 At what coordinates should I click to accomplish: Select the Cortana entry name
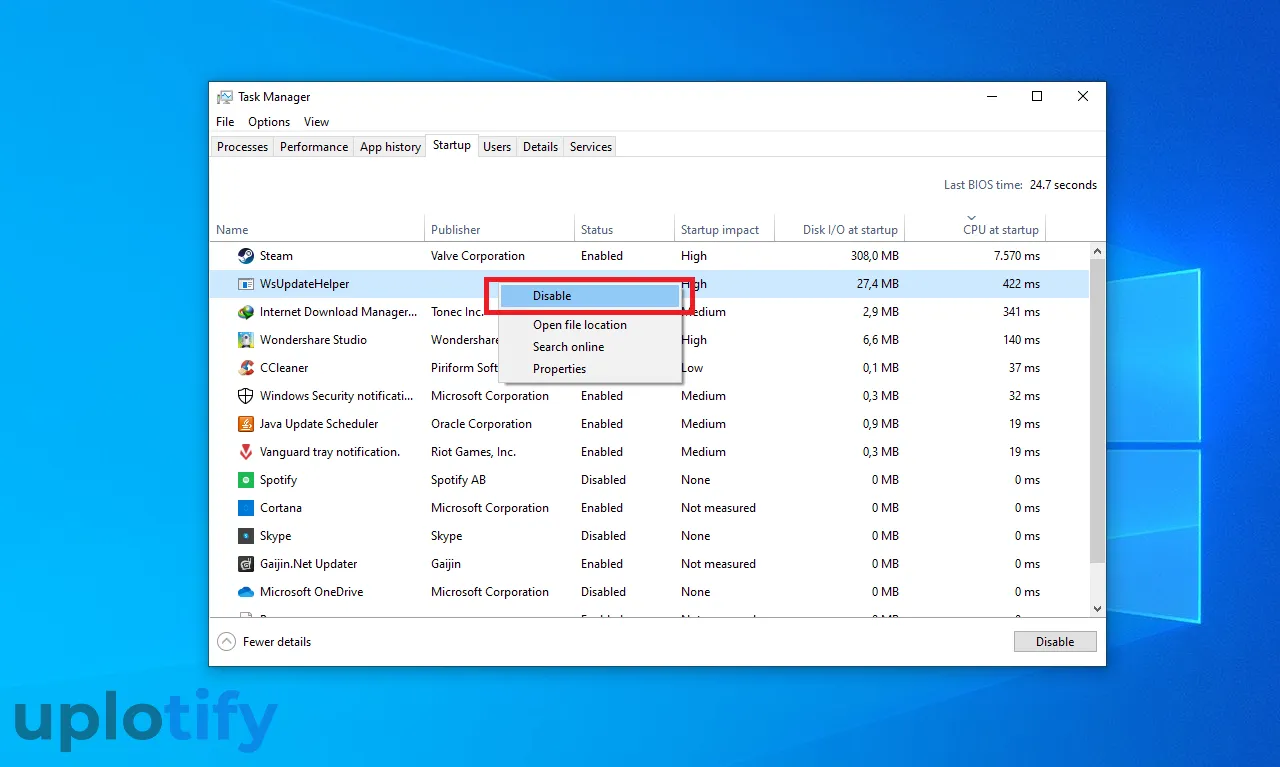(x=280, y=508)
